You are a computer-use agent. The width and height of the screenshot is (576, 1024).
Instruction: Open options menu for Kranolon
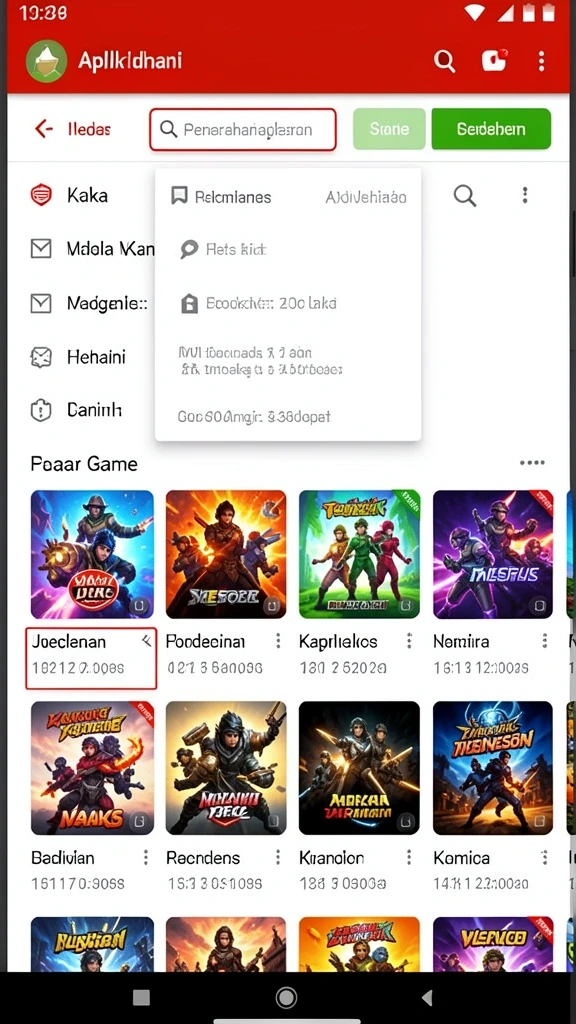coord(409,857)
